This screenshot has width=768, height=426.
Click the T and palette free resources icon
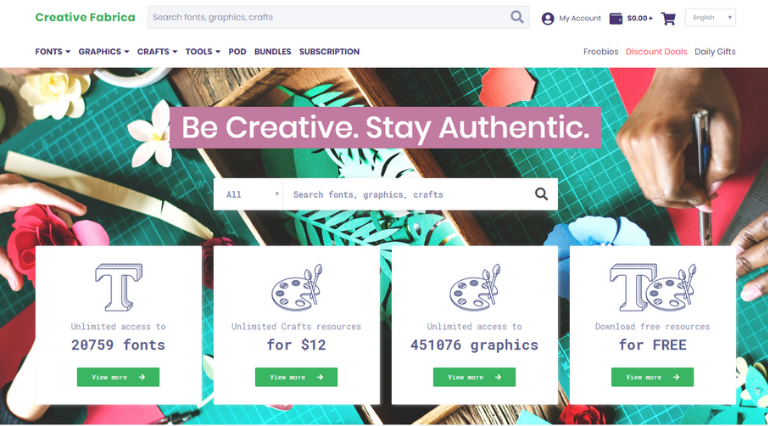(652, 287)
